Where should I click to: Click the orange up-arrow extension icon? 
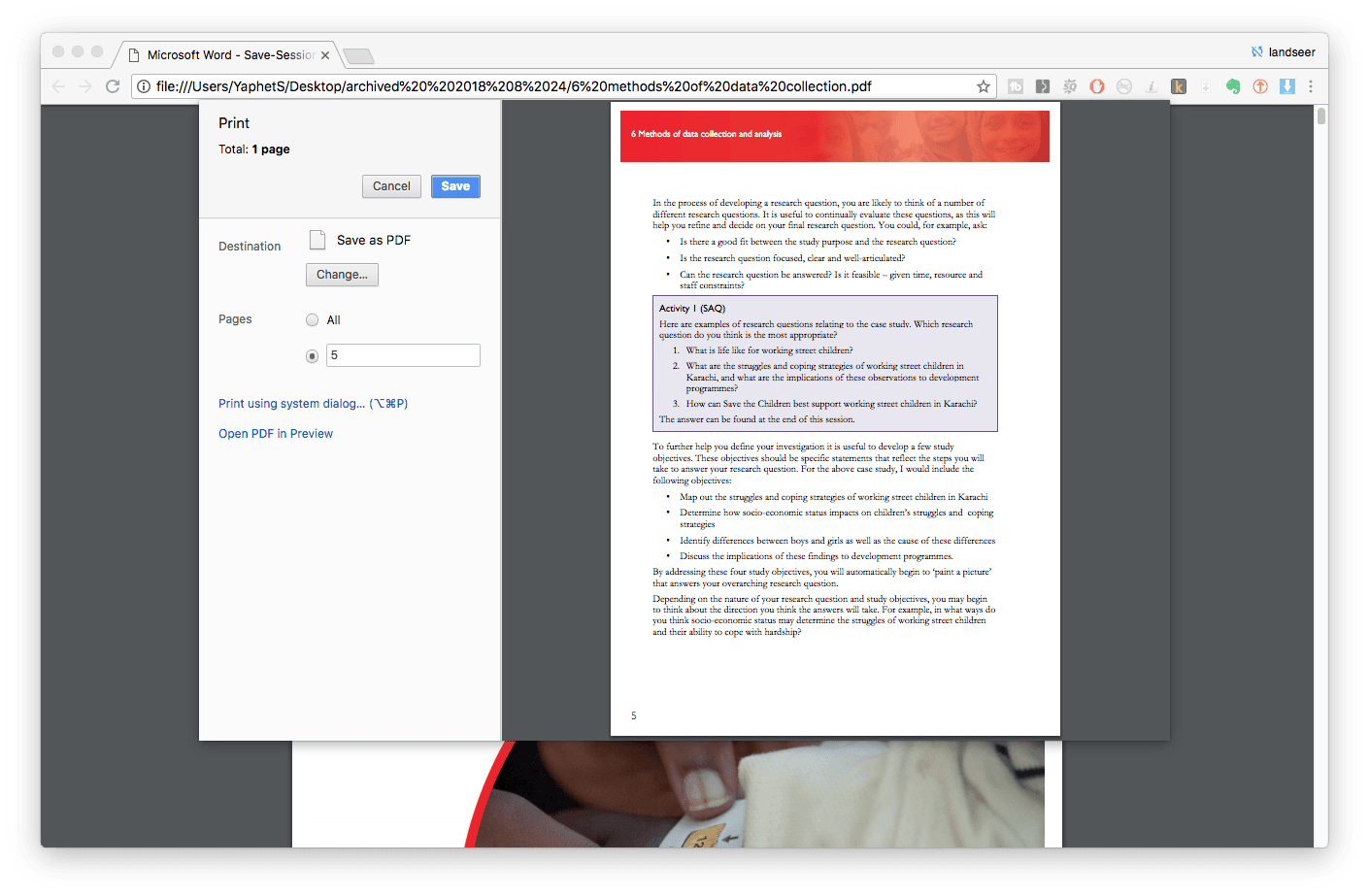point(1259,86)
